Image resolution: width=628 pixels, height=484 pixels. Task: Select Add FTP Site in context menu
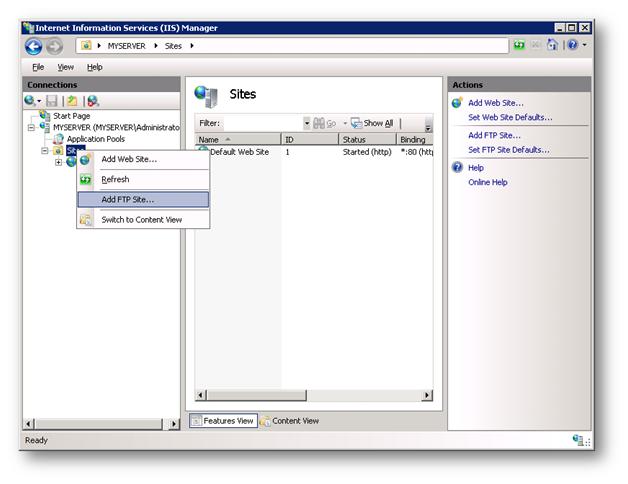click(128, 199)
